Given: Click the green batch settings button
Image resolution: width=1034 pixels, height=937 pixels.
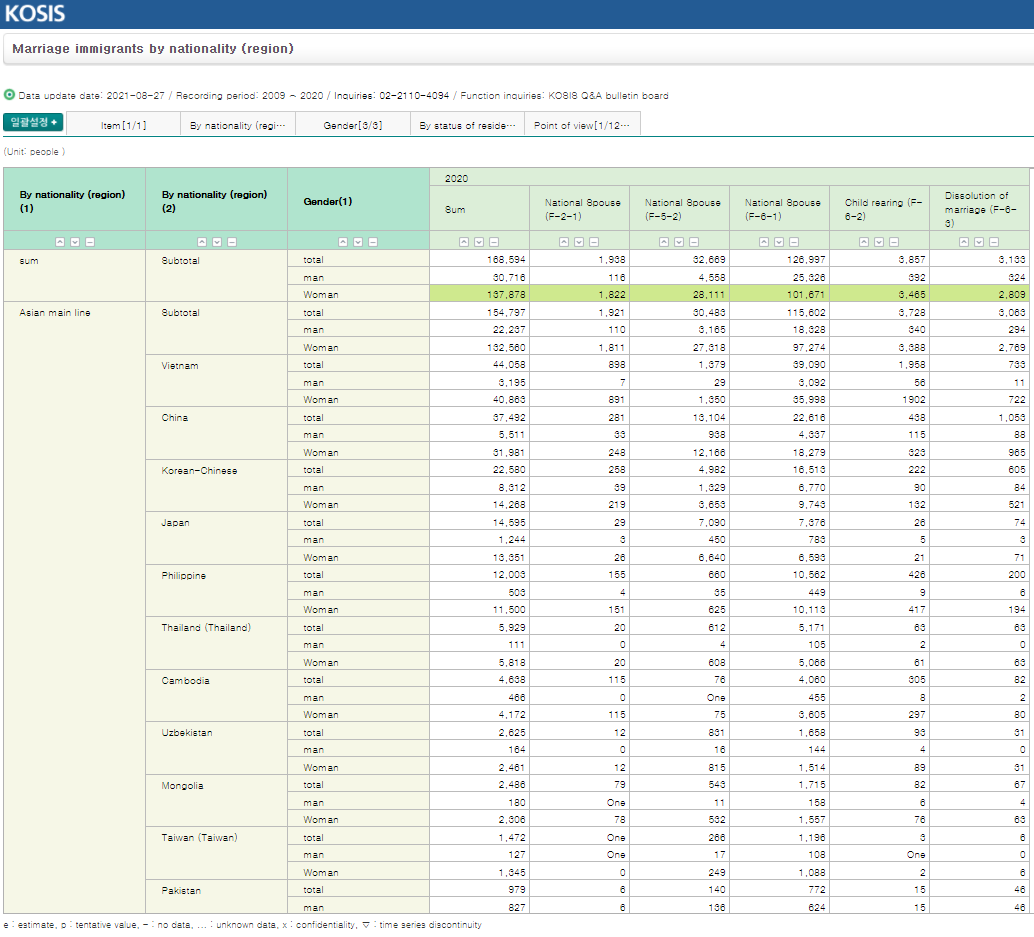Looking at the screenshot, I should pyautogui.click(x=33, y=122).
